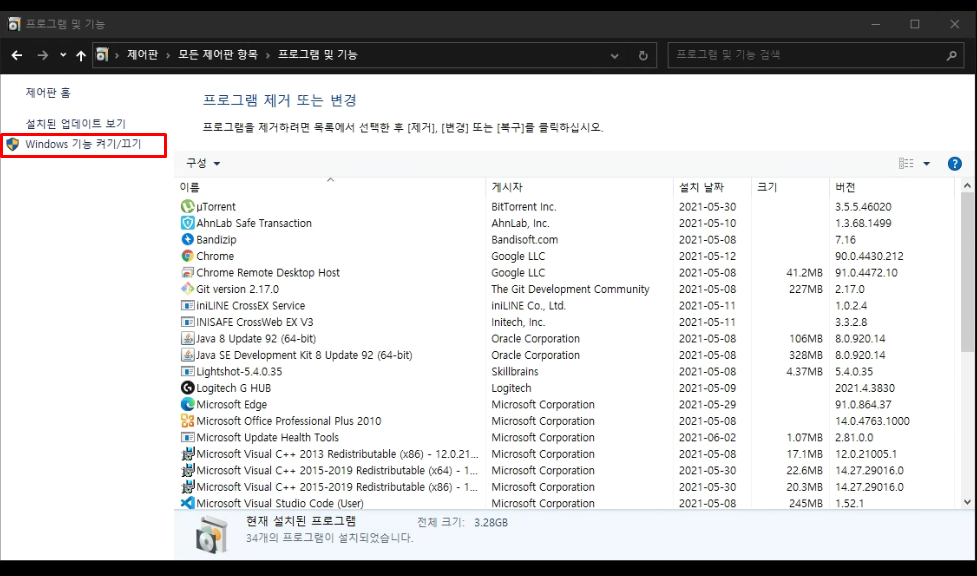Viewport: 977px width, 576px height.
Task: Click the 328MB size cell
Action: [x=806, y=355]
